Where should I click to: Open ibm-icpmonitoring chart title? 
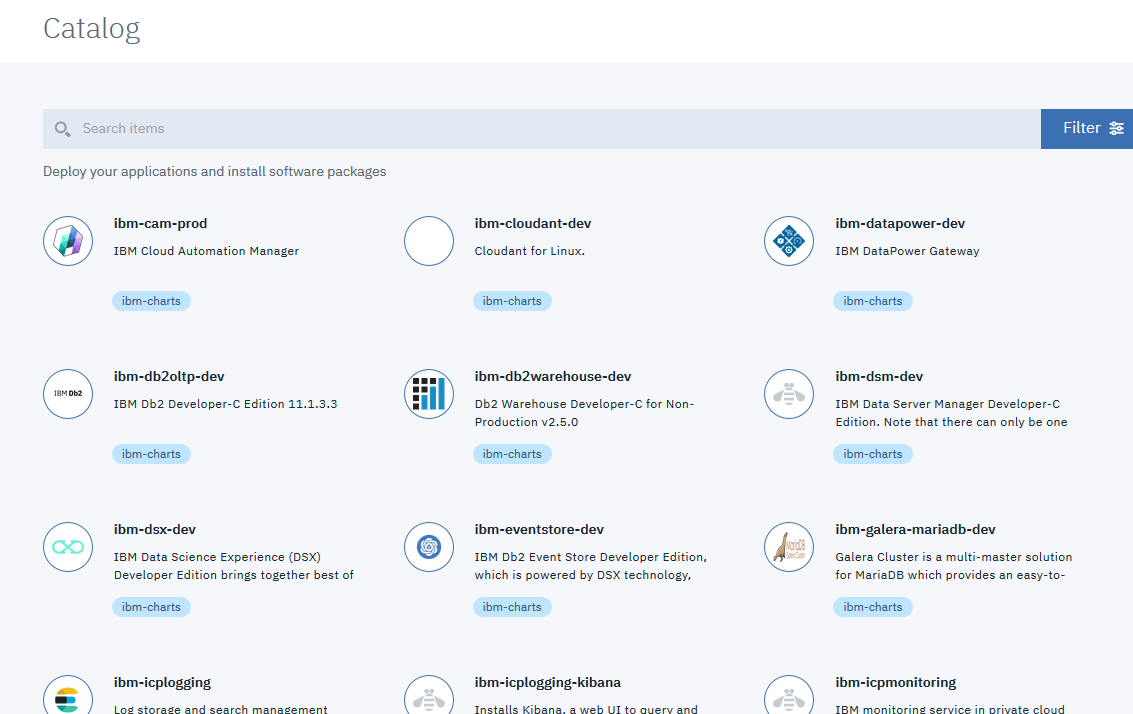895,683
